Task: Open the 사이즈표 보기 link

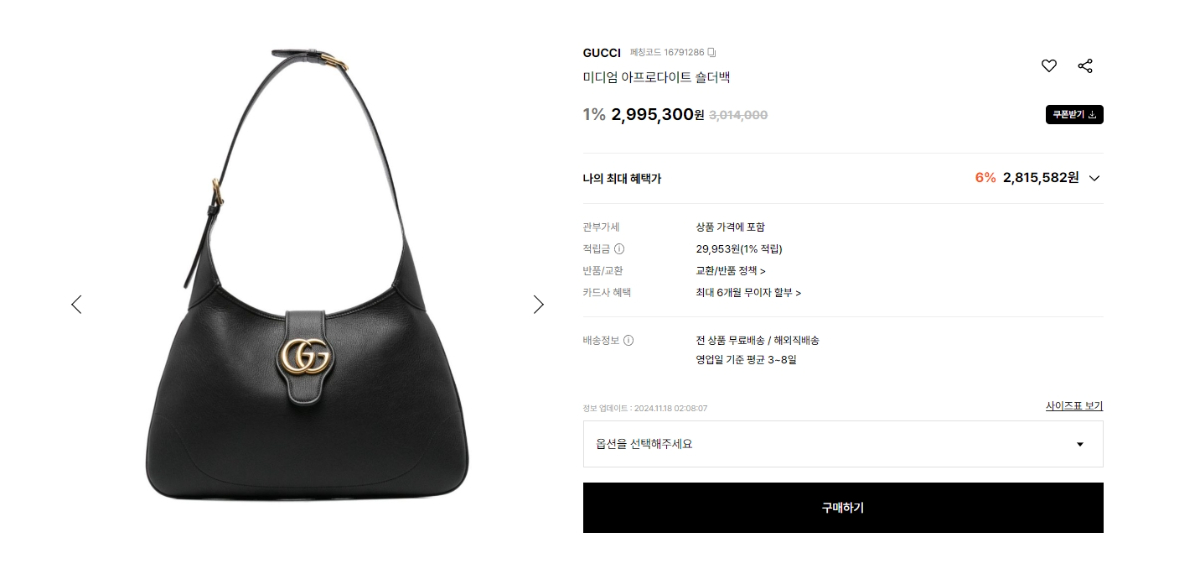Action: (x=1074, y=406)
